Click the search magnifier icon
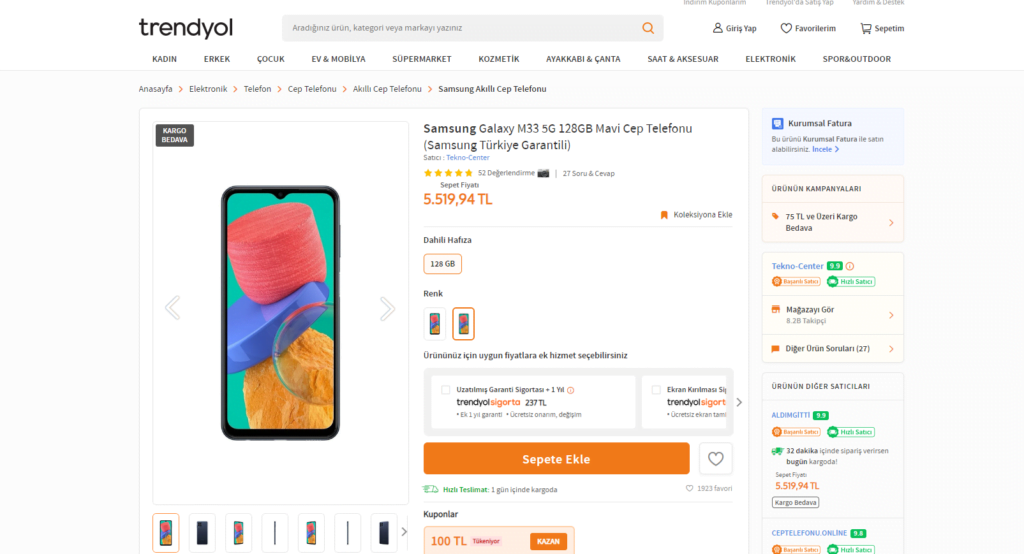This screenshot has height=554, width=1024. tap(649, 28)
